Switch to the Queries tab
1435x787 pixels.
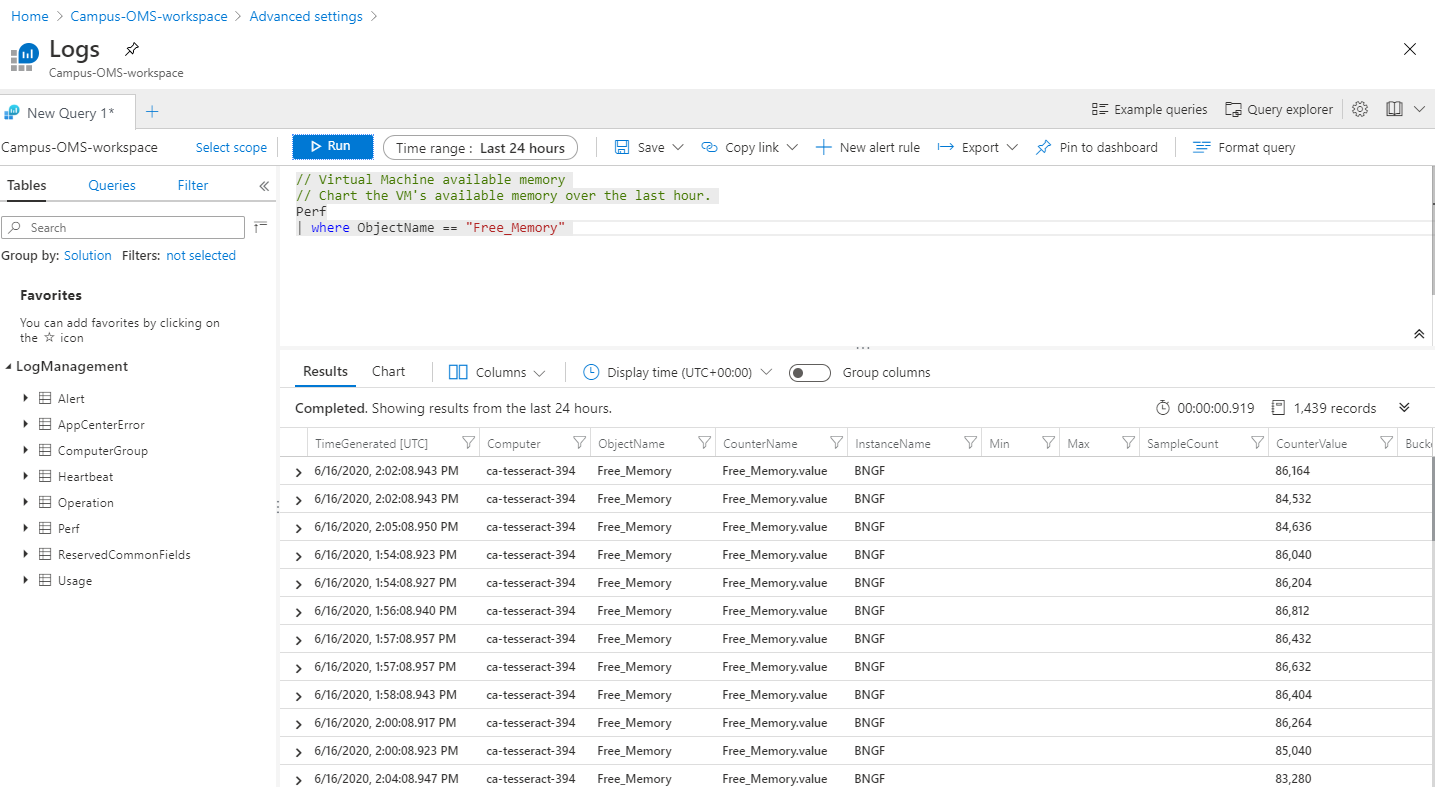click(x=112, y=185)
